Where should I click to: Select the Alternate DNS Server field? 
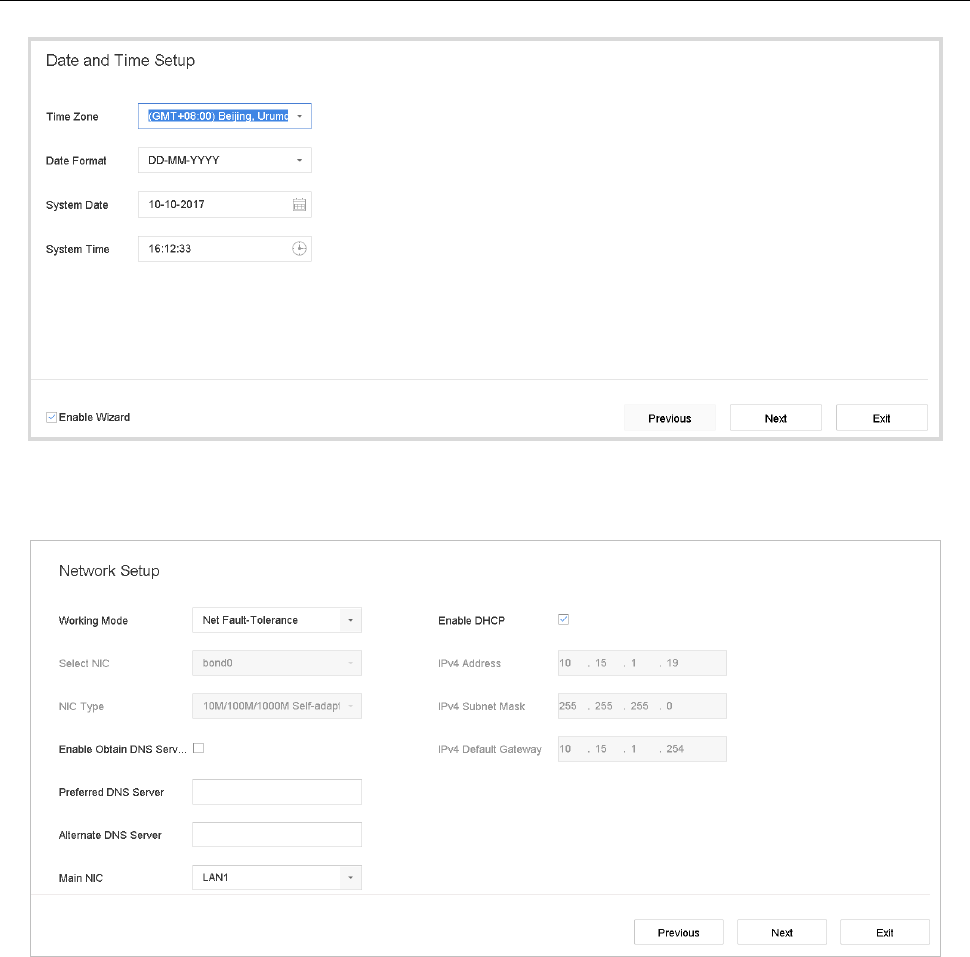pos(276,835)
